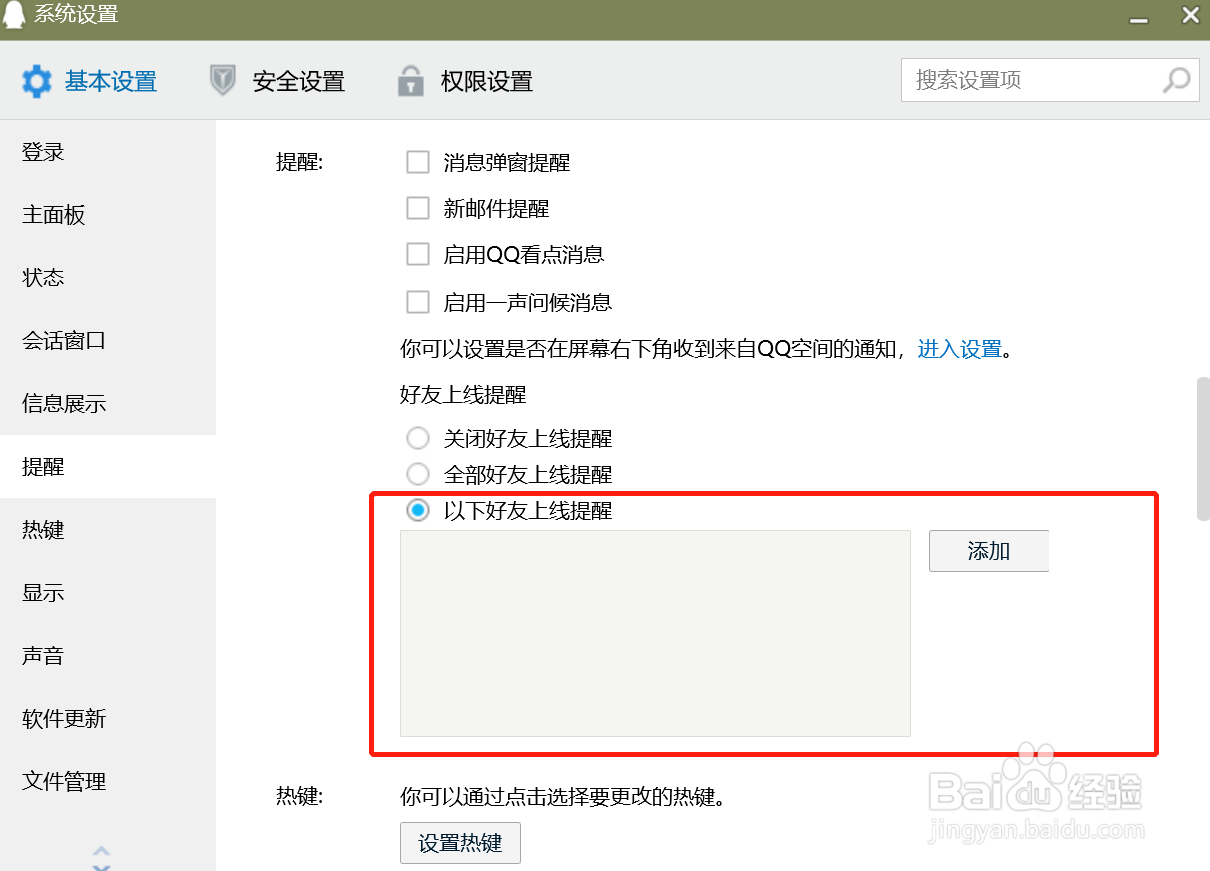Click the QQ penguin icon in the title bar
This screenshot has height=871, width=1210.
(14, 15)
